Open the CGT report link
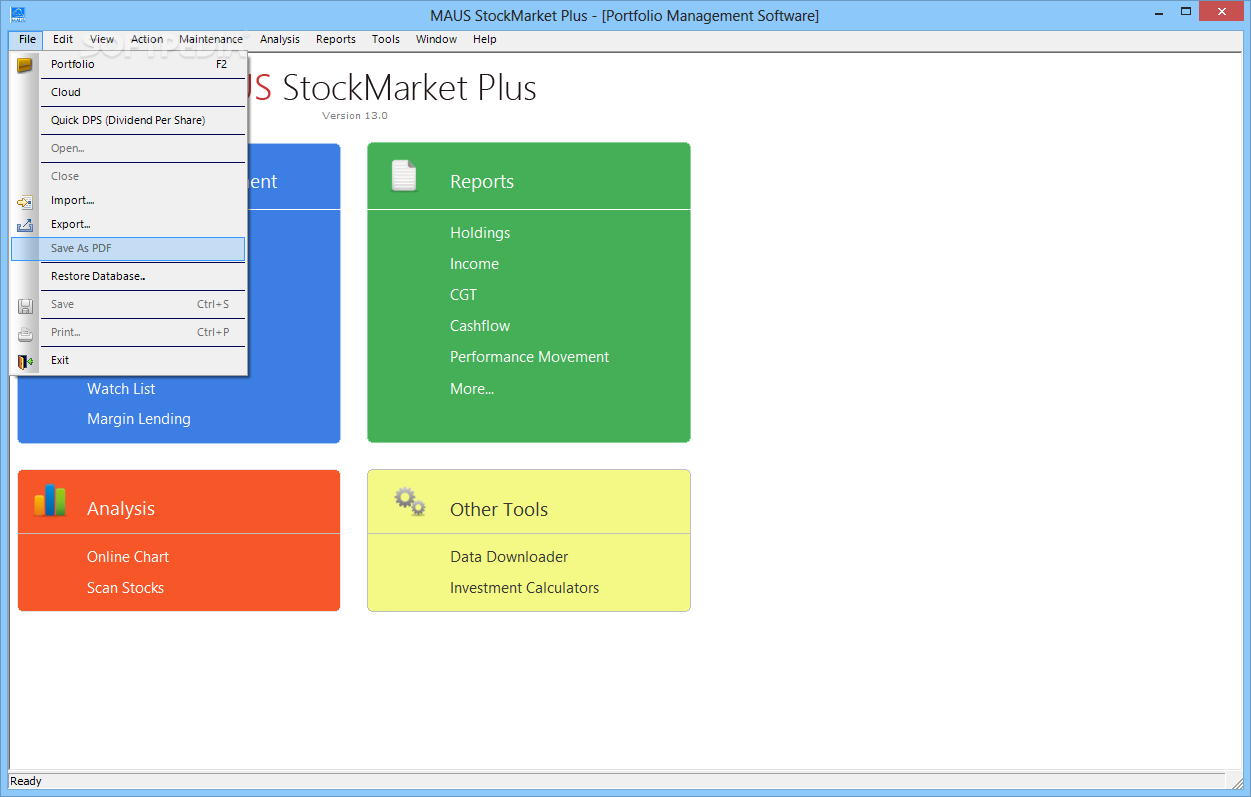Viewport: 1251px width, 797px height. (463, 295)
